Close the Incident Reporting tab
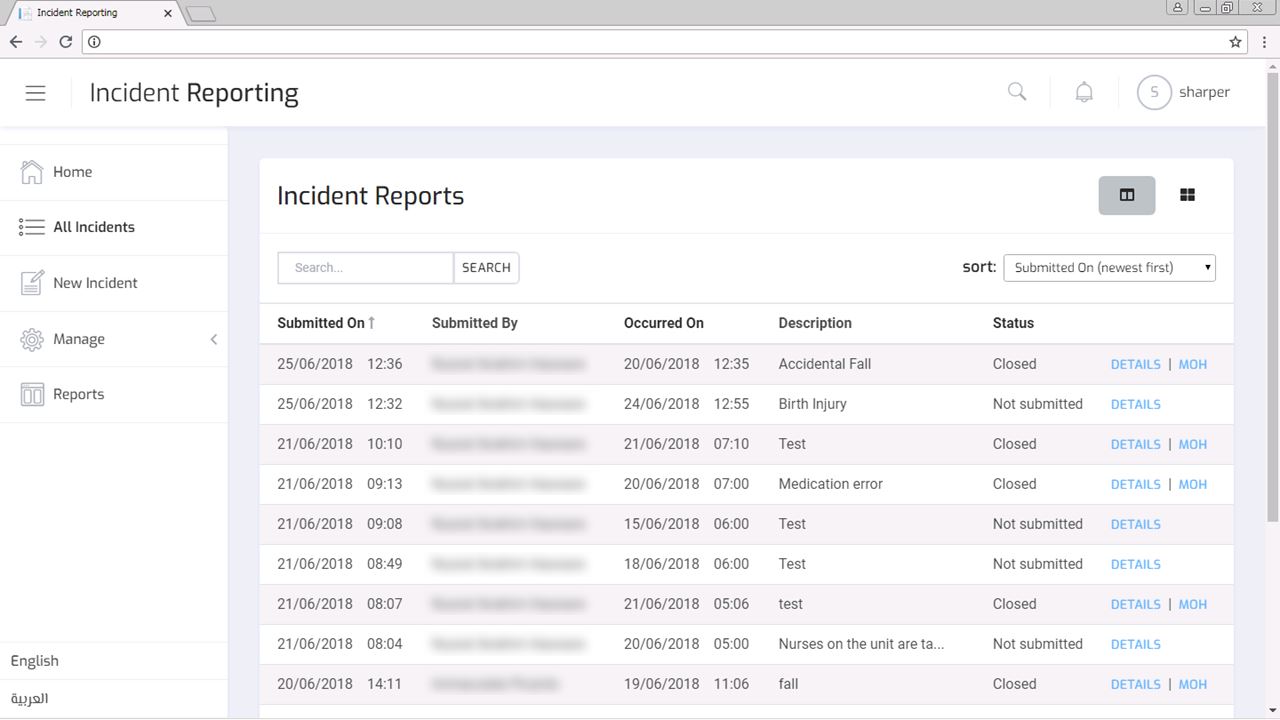The image size is (1280, 720). pyautogui.click(x=168, y=13)
